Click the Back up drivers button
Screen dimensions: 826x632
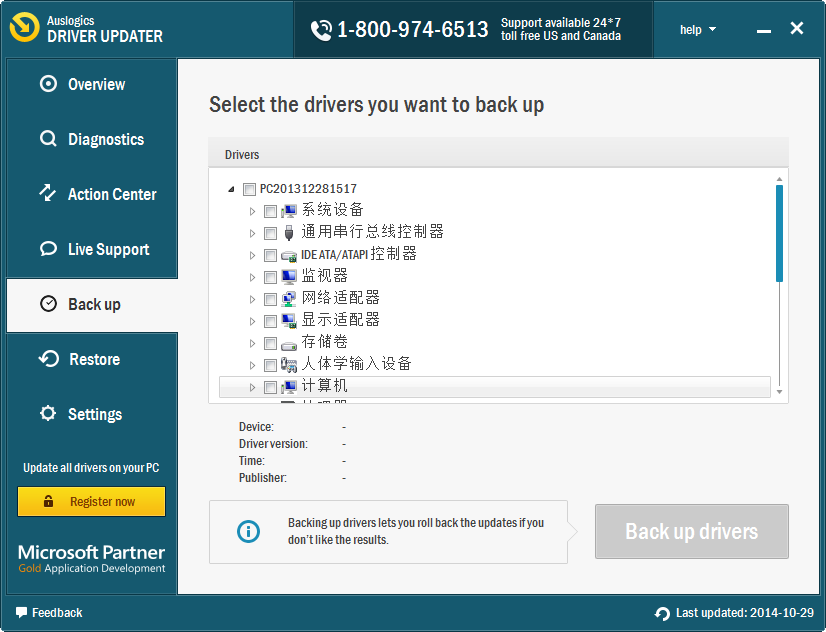[692, 531]
